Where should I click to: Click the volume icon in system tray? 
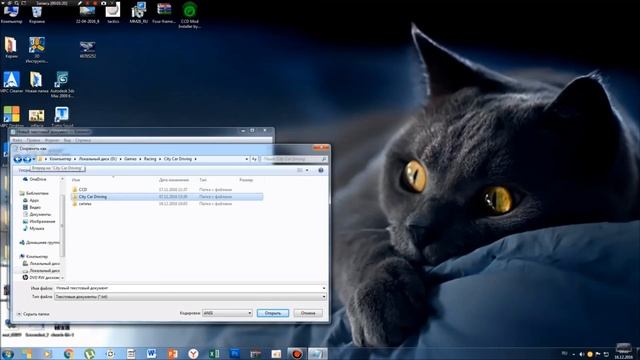(x=582, y=354)
